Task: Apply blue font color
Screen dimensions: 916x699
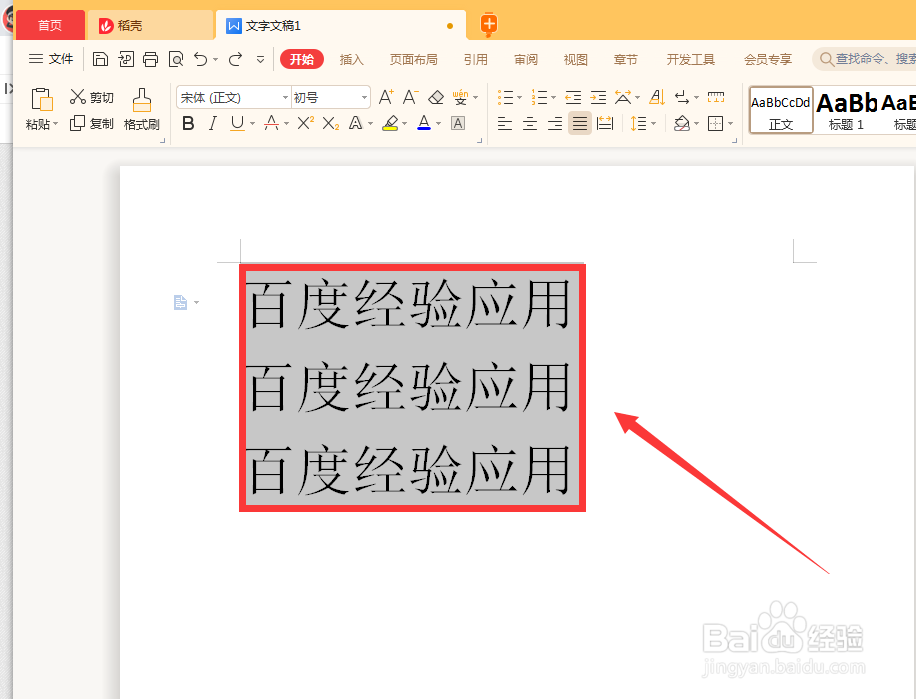Action: click(x=424, y=123)
